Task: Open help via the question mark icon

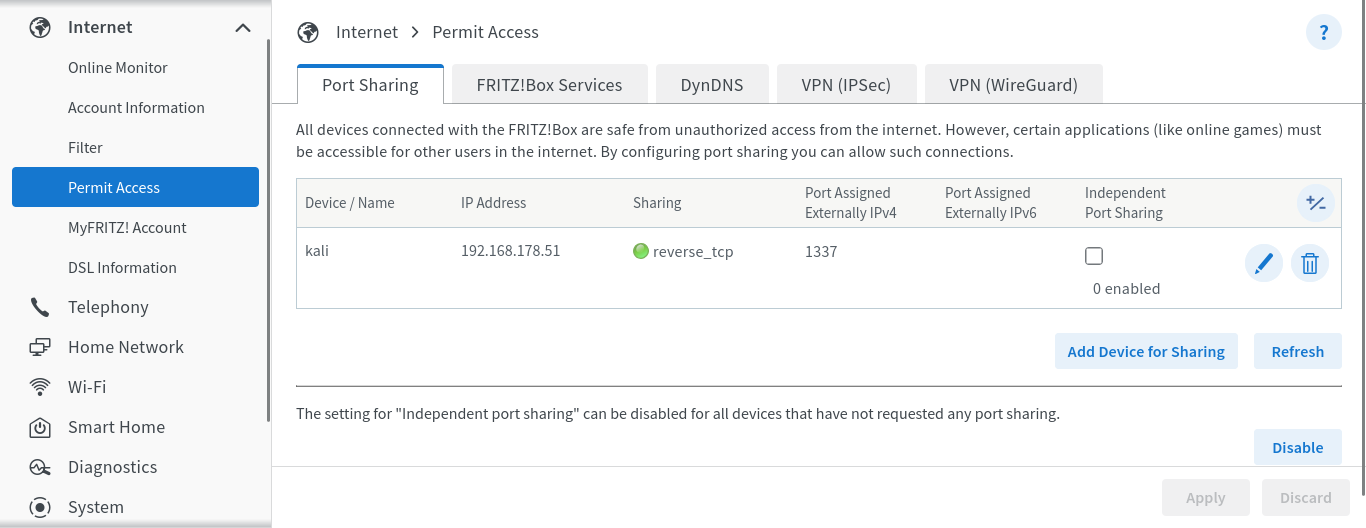Action: pyautogui.click(x=1324, y=32)
